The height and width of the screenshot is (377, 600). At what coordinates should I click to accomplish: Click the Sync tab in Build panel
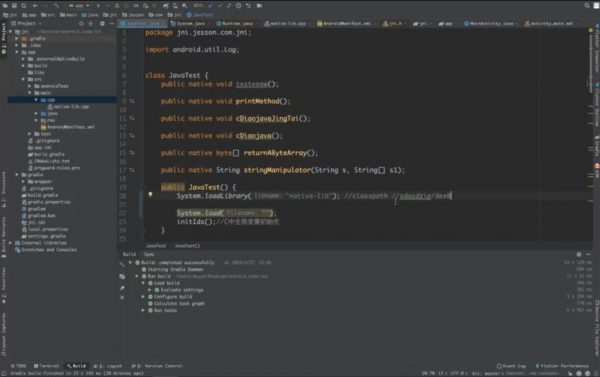click(x=149, y=254)
